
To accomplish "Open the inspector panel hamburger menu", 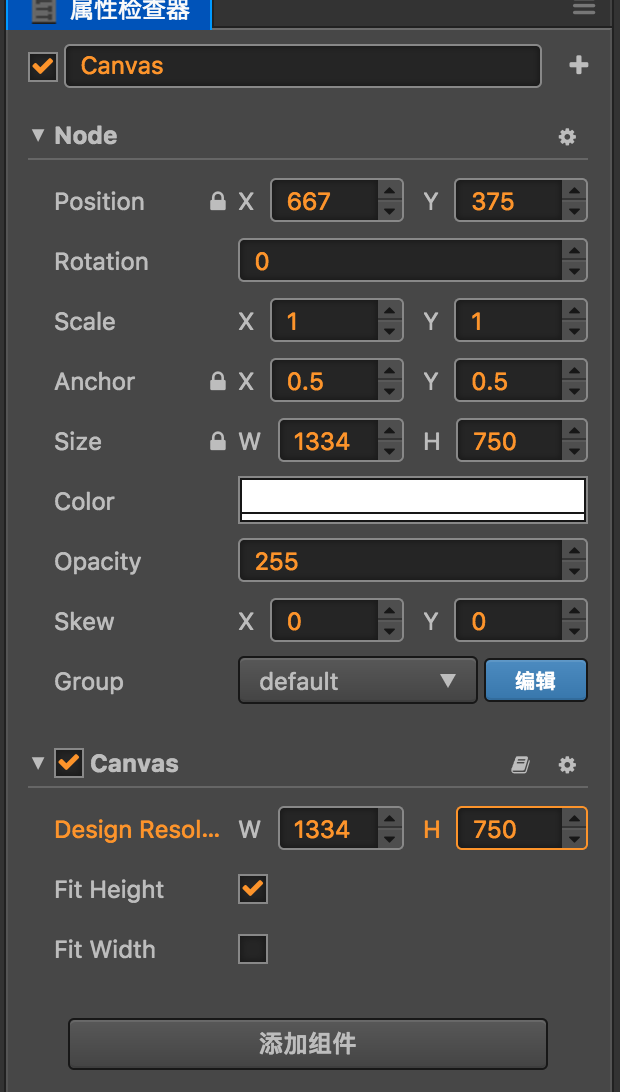I will click(583, 9).
